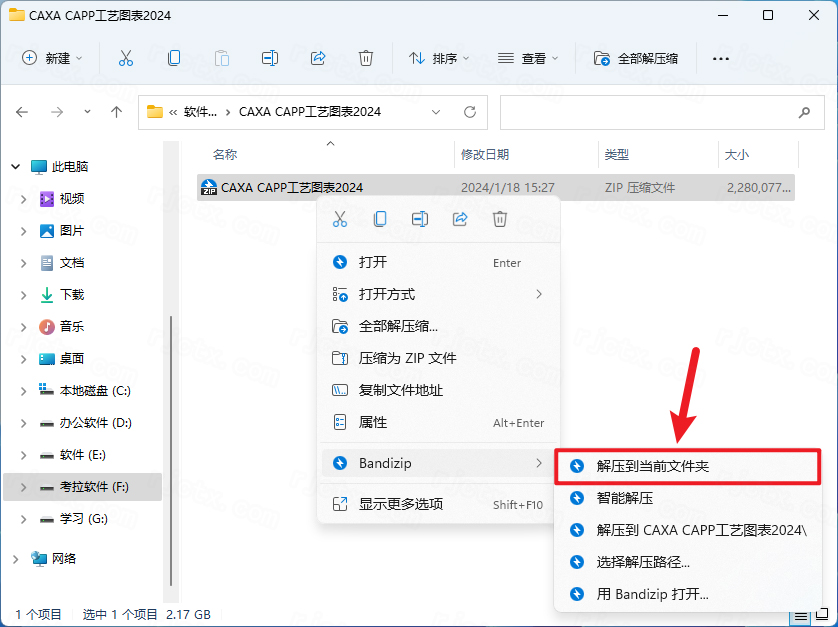
Task: Choose 智能解压 from the submenu
Action: coord(625,498)
